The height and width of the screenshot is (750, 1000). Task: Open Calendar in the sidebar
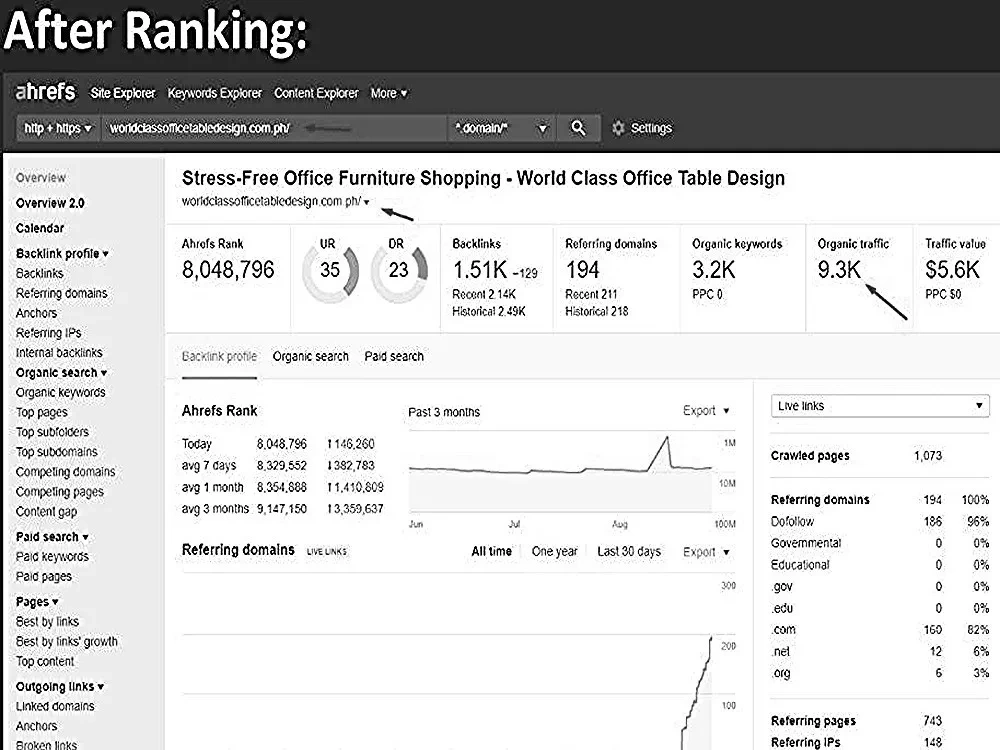[x=40, y=228]
